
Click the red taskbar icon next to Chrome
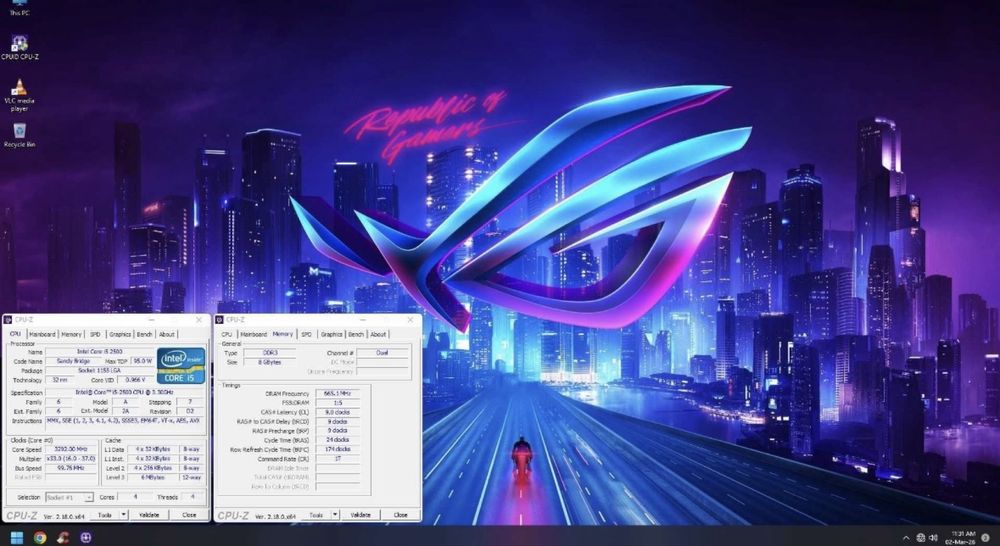point(62,538)
